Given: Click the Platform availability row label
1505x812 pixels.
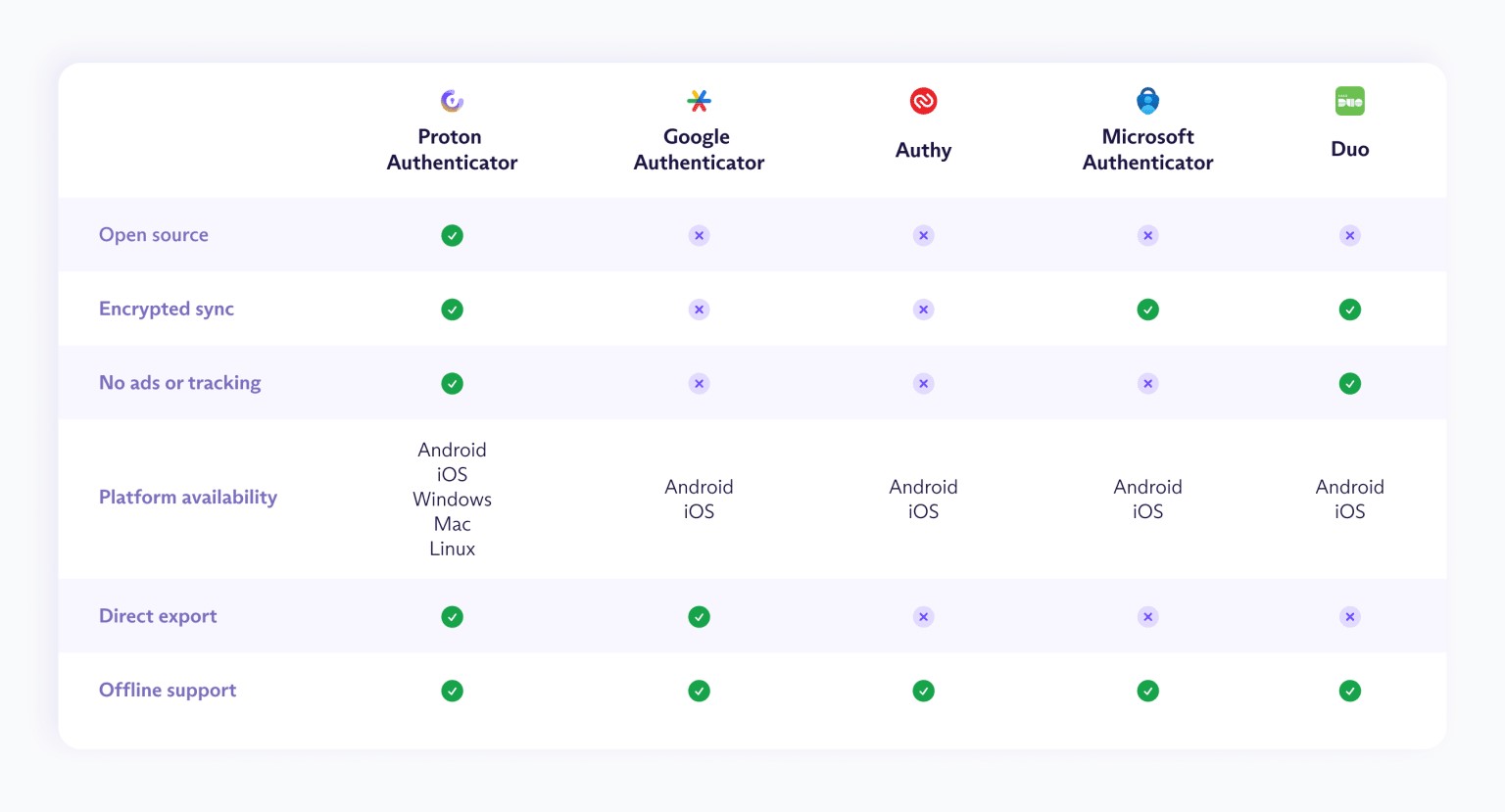Looking at the screenshot, I should point(188,498).
